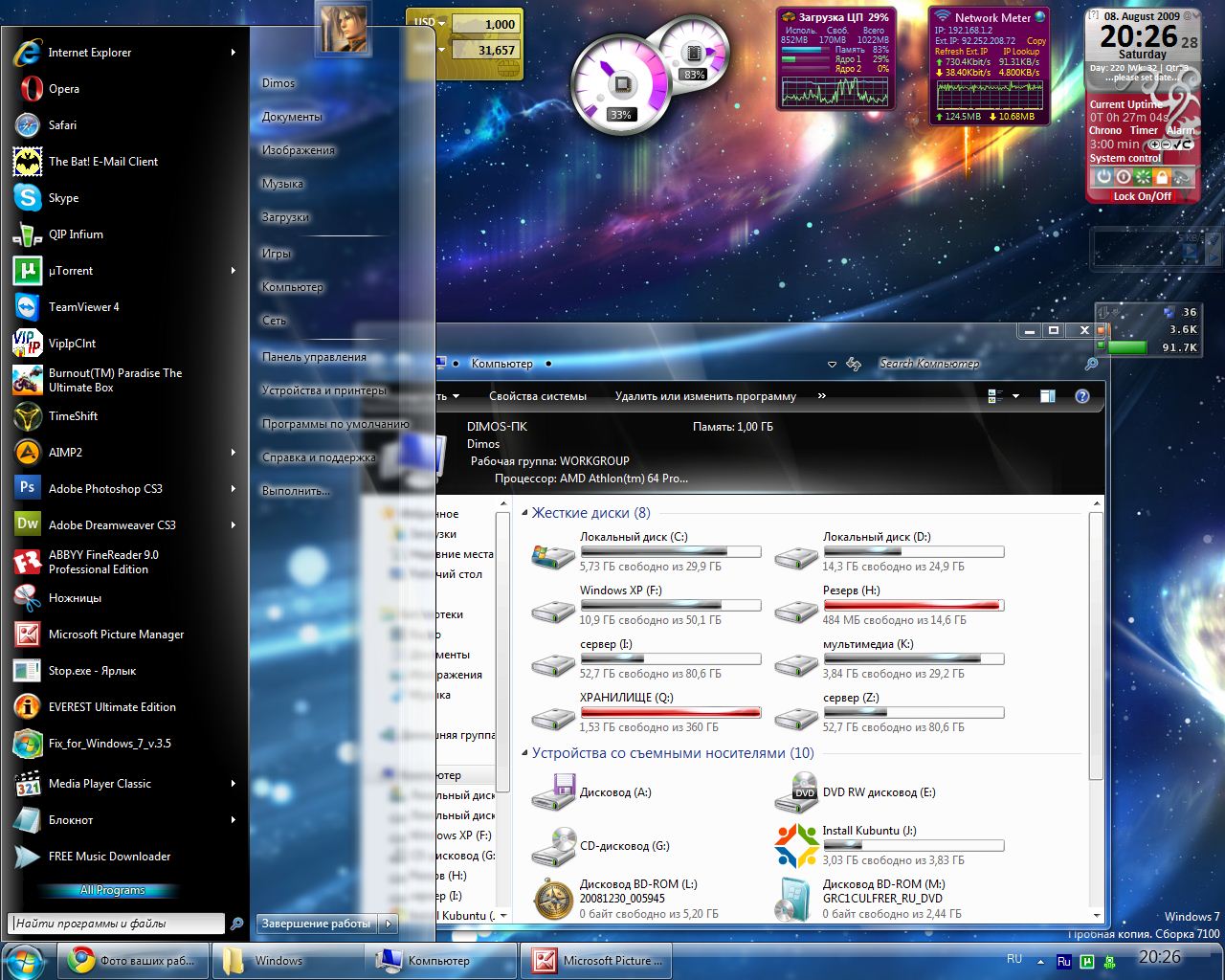Click Удалить или изменить программу
This screenshot has height=980, width=1225.
point(705,396)
